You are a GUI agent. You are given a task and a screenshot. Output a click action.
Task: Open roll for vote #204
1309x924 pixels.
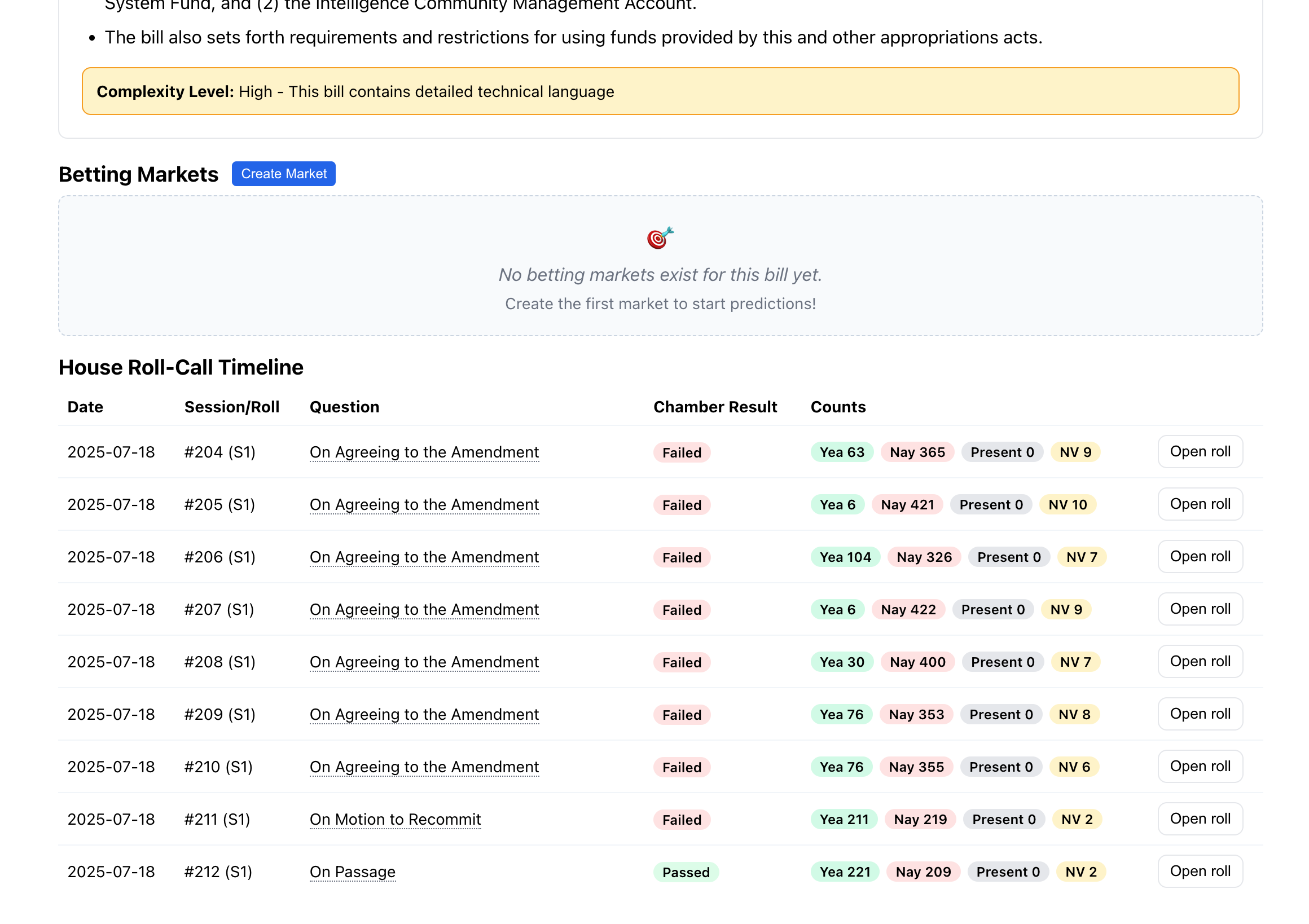1200,452
